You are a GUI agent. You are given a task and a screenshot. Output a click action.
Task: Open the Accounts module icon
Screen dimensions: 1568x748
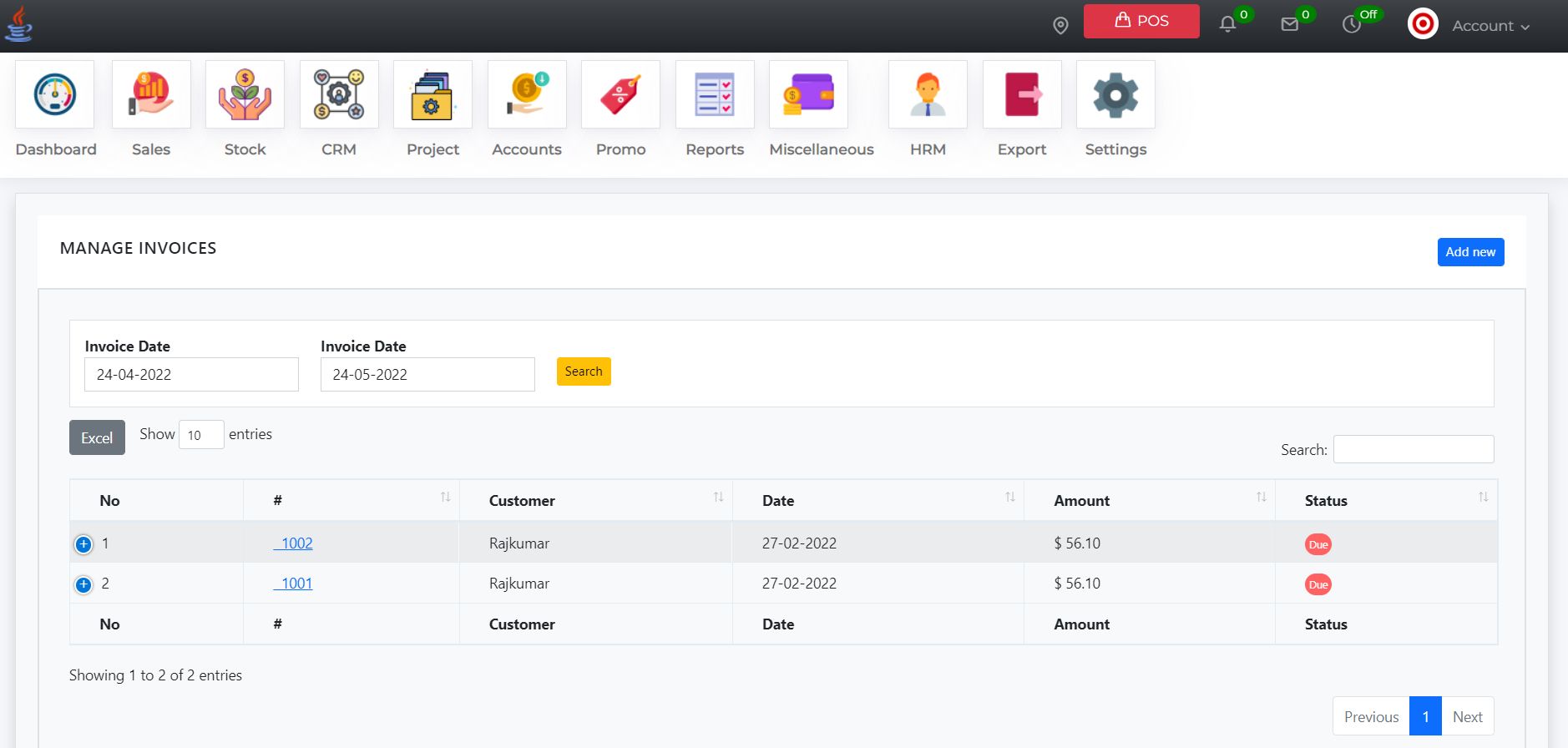pos(527,94)
